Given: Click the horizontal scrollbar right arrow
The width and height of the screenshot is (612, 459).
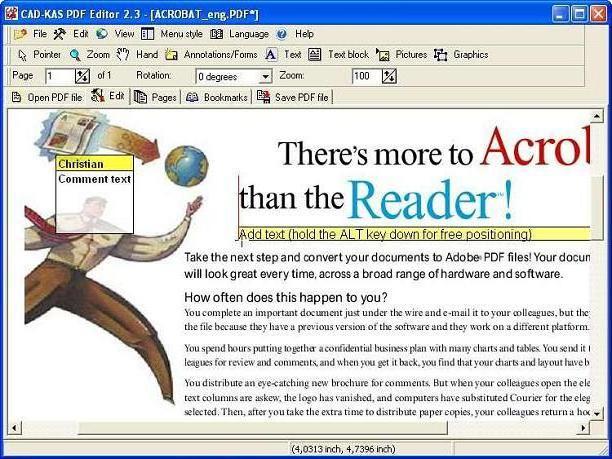Looking at the screenshot, I should pos(584,428).
